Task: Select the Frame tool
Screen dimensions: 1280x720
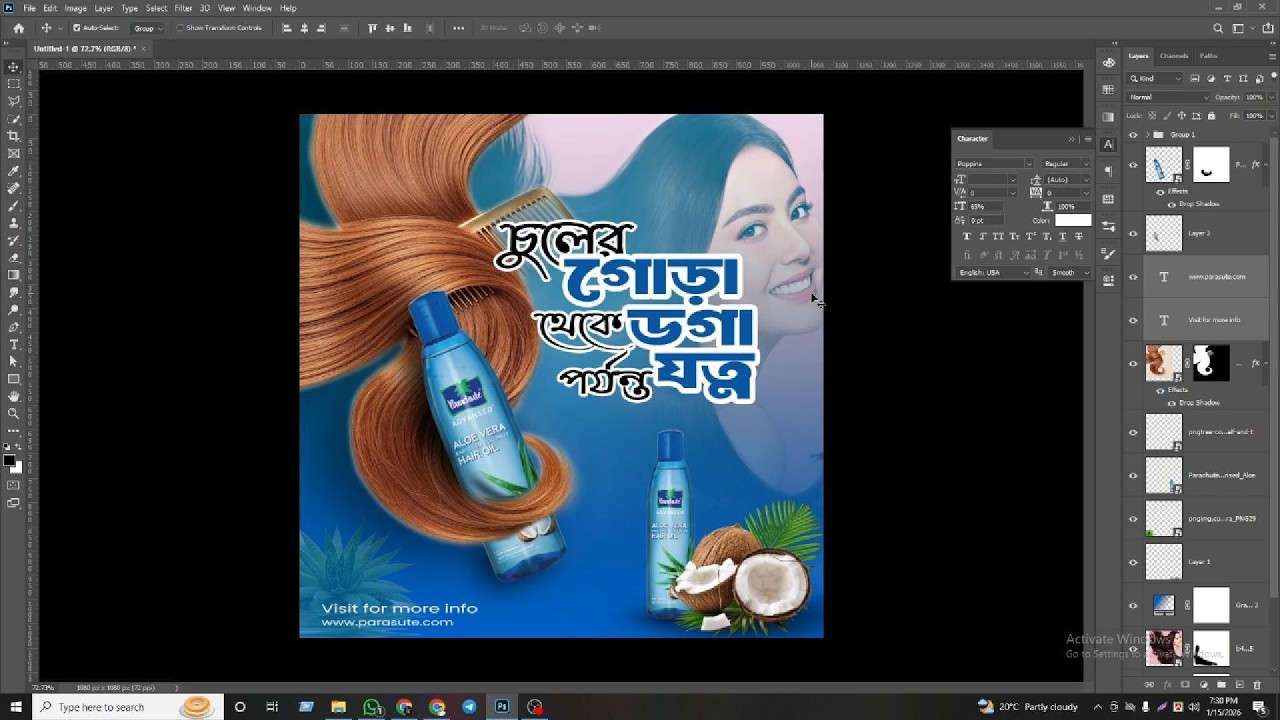Action: coord(13,153)
